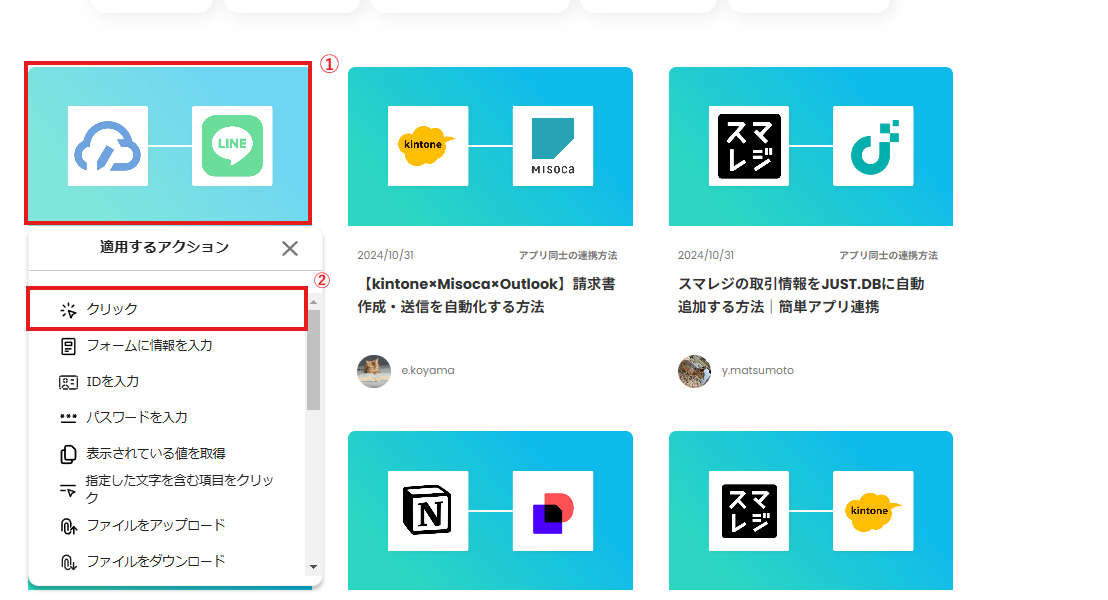1108x600 pixels.
Task: Choose 表示されている値を取得 action
Action: 167,454
